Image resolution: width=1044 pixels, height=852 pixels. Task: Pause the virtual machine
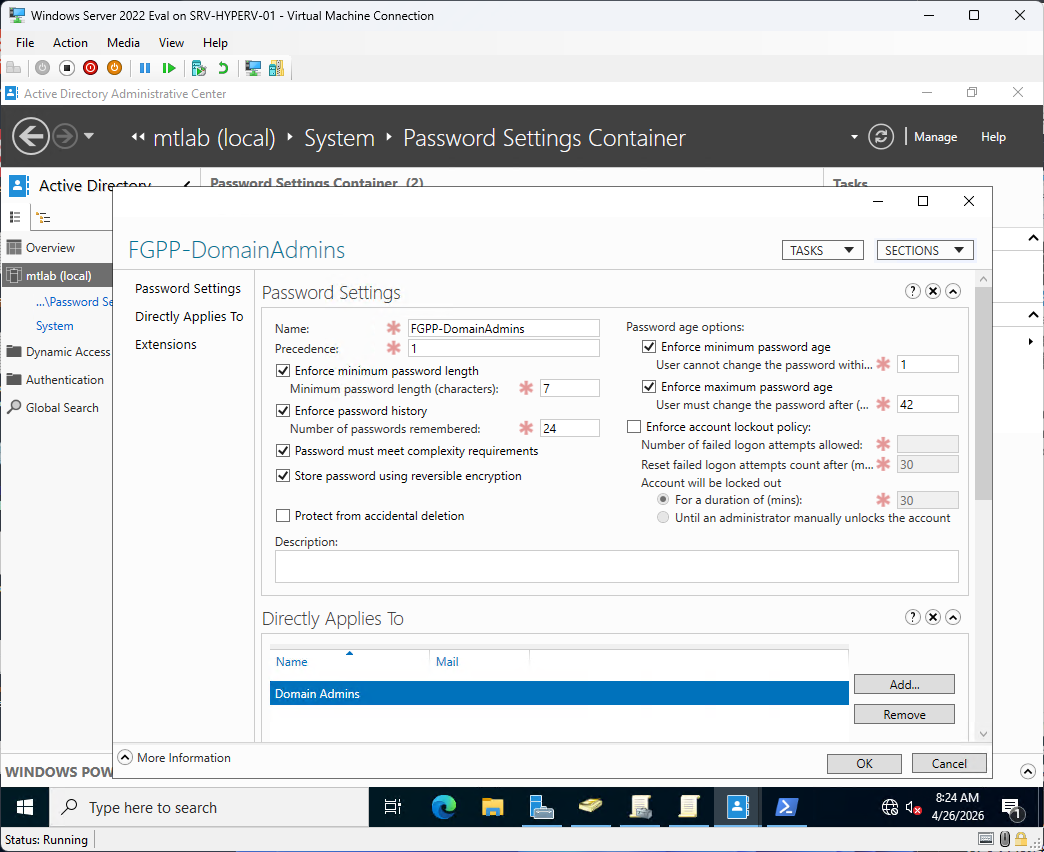click(x=144, y=68)
